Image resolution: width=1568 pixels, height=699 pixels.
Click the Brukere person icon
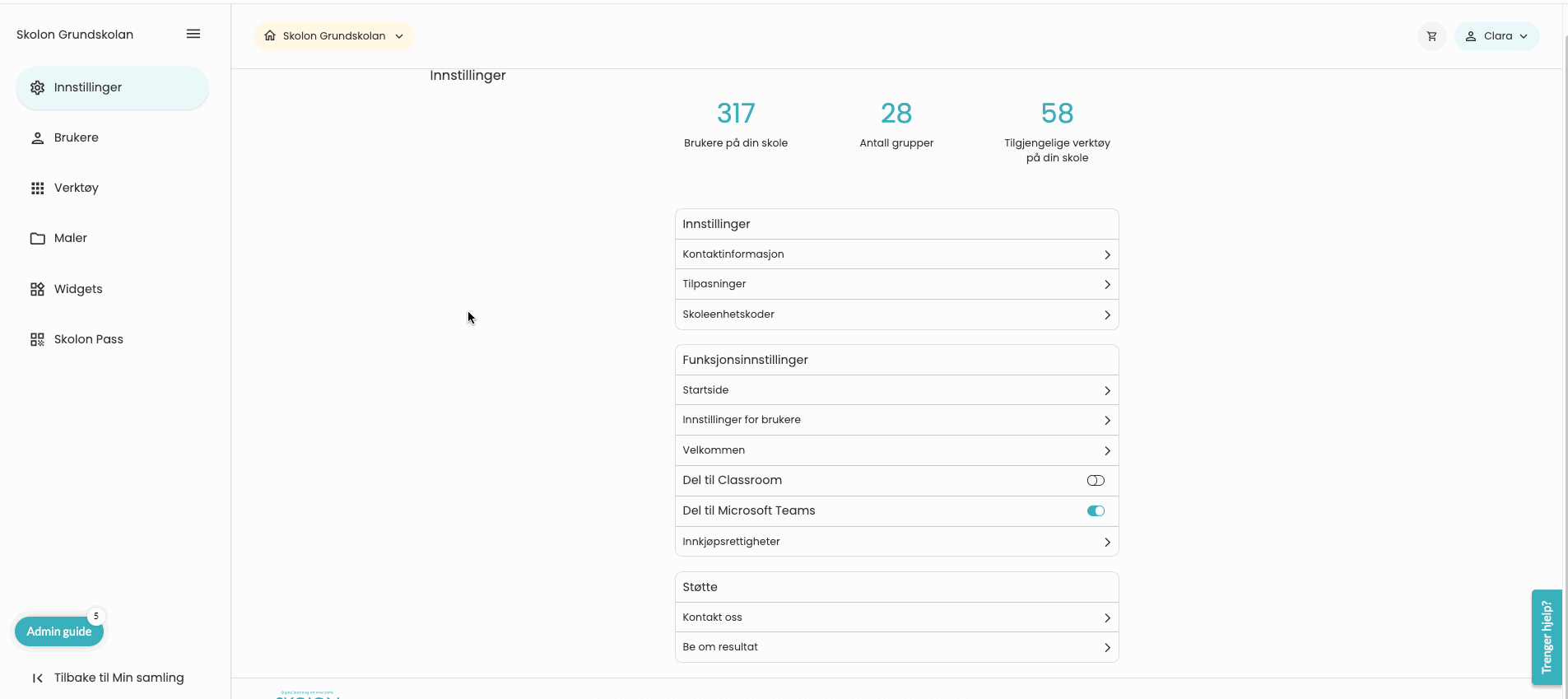coord(37,138)
